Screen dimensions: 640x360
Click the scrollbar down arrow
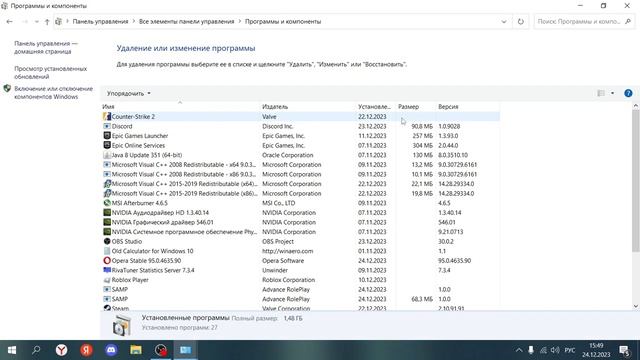(636, 307)
